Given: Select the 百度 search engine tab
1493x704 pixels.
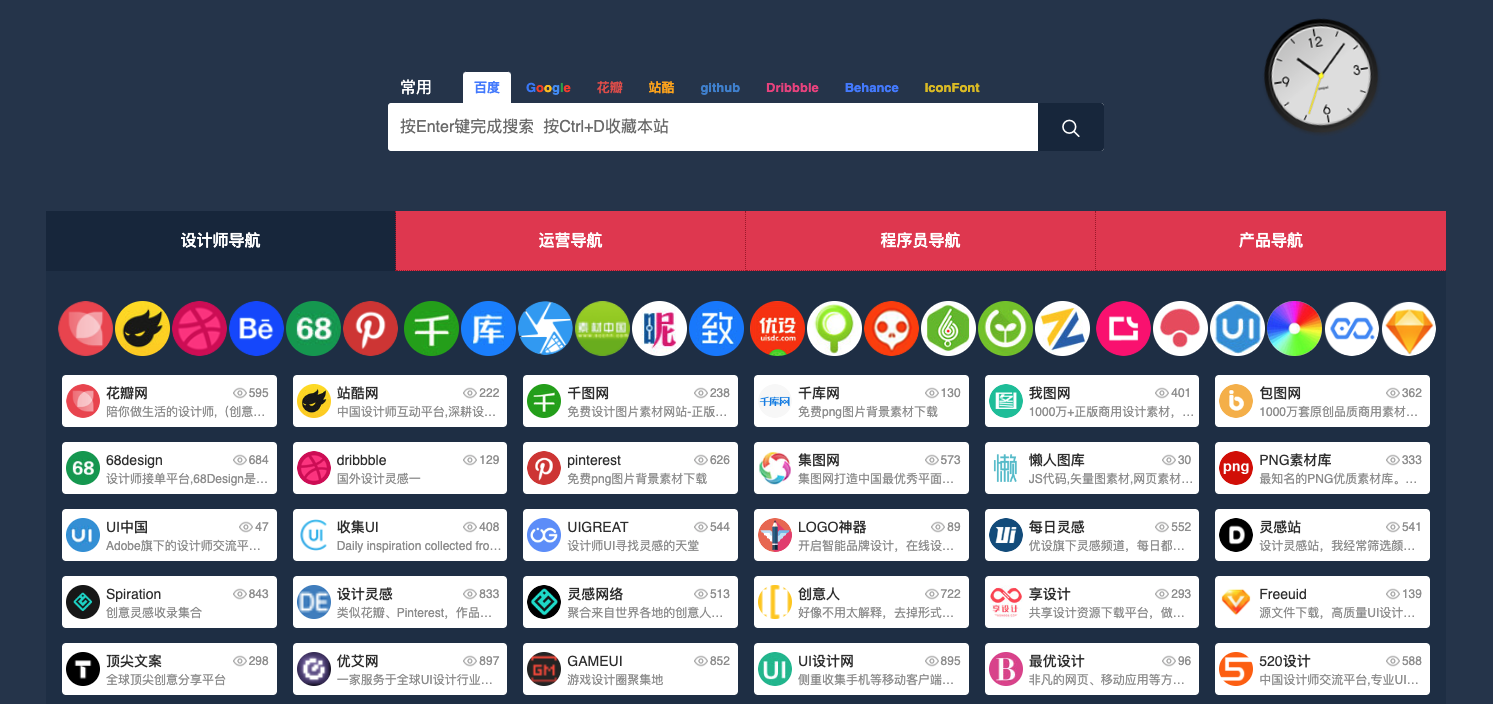Looking at the screenshot, I should 487,87.
